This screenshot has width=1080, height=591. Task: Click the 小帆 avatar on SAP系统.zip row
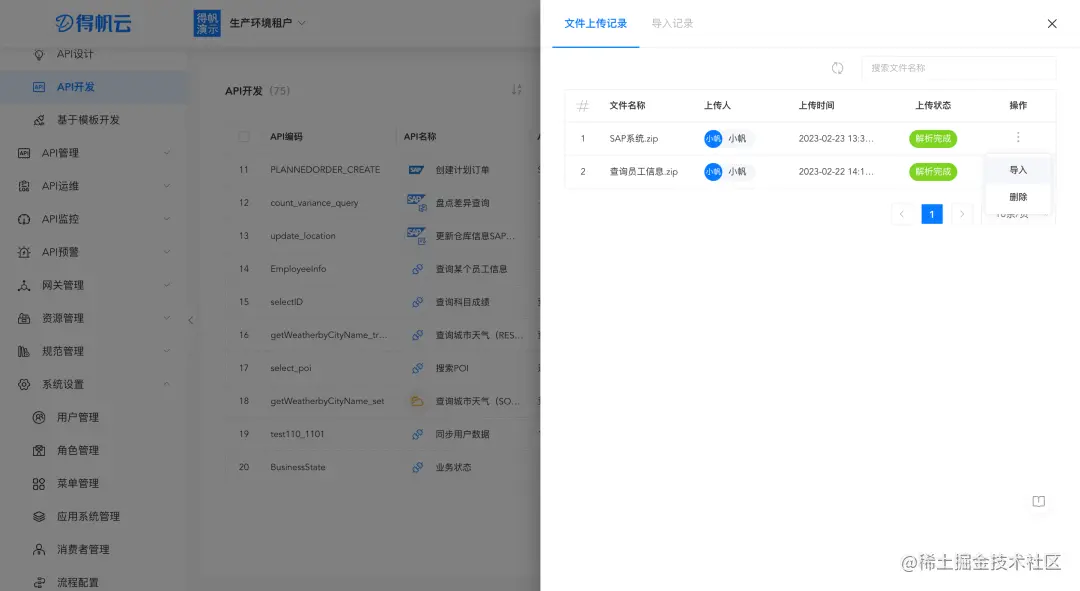tap(712, 137)
